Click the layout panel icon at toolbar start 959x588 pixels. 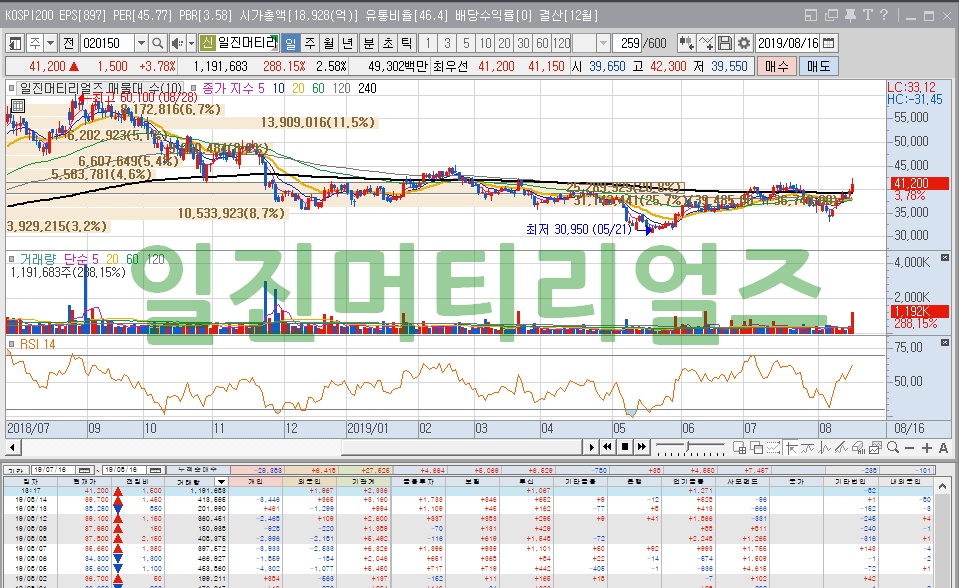[x=15, y=43]
